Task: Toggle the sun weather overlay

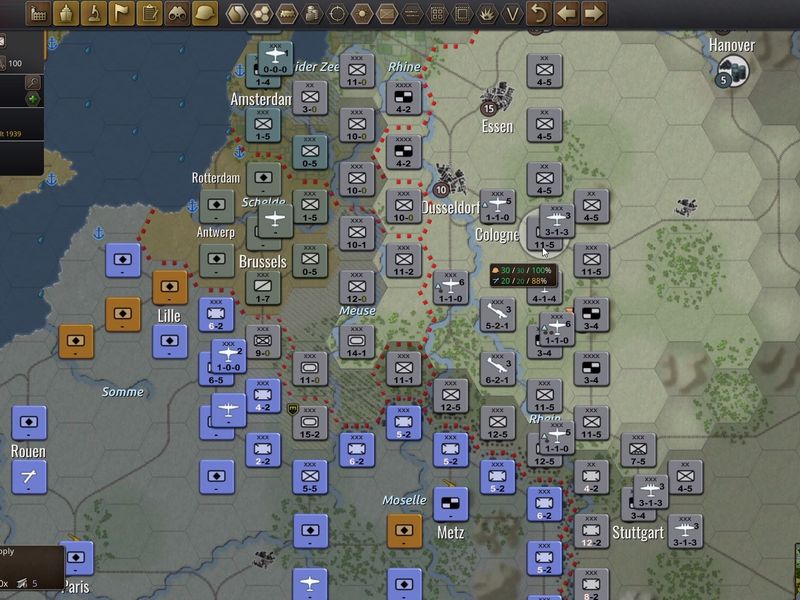Action: tap(362, 14)
